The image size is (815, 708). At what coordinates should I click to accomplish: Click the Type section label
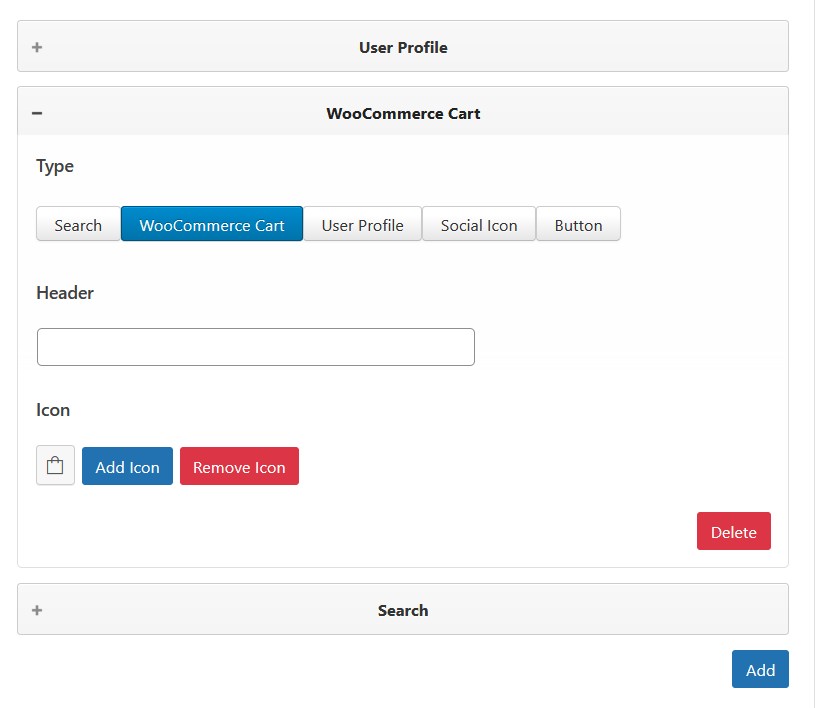55,166
